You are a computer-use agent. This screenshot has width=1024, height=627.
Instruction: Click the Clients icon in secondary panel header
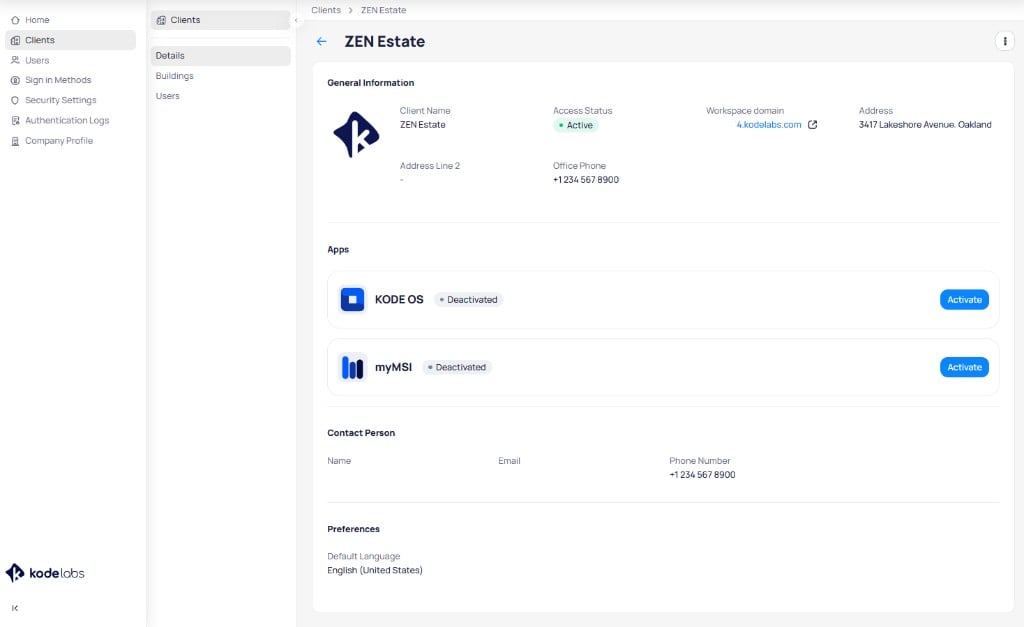[x=161, y=20]
